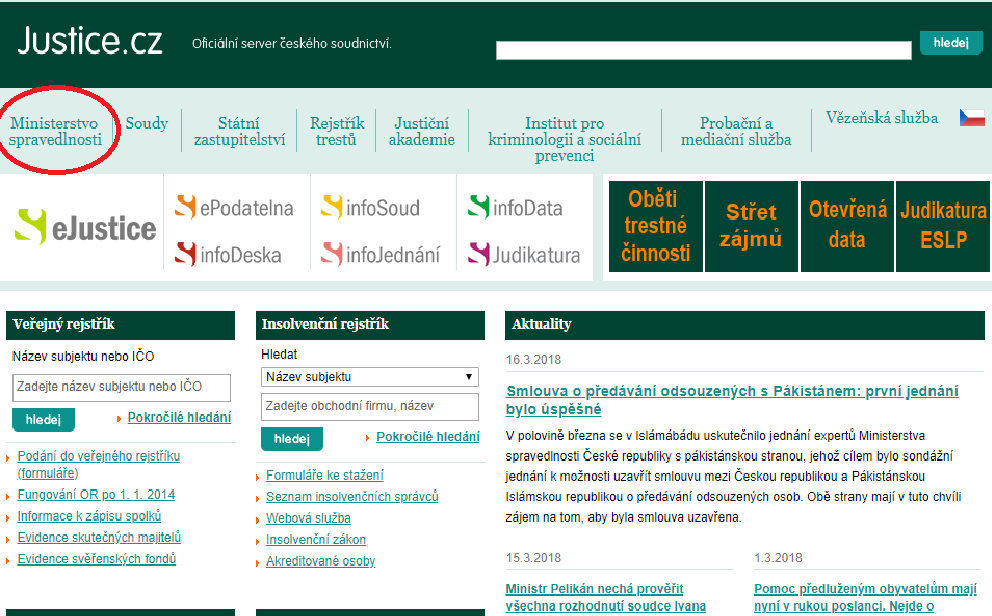
Task: Open infoData service
Action: [515, 207]
